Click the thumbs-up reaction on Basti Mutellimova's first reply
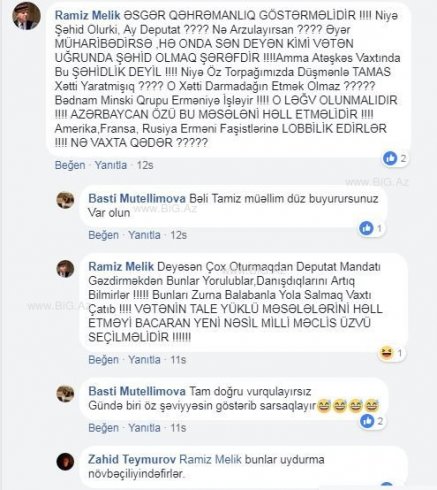Viewport: 437px width, 490px height. pyautogui.click(x=366, y=228)
